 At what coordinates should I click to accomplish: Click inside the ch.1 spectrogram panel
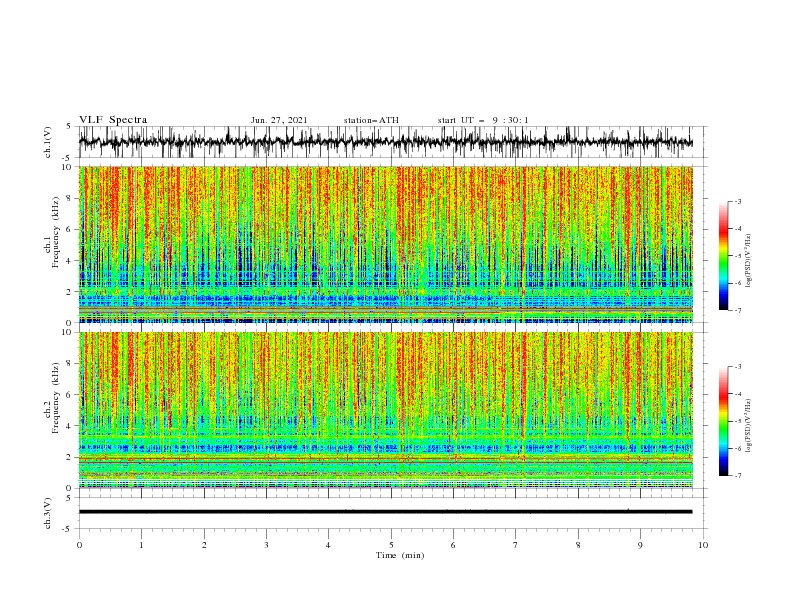385,244
